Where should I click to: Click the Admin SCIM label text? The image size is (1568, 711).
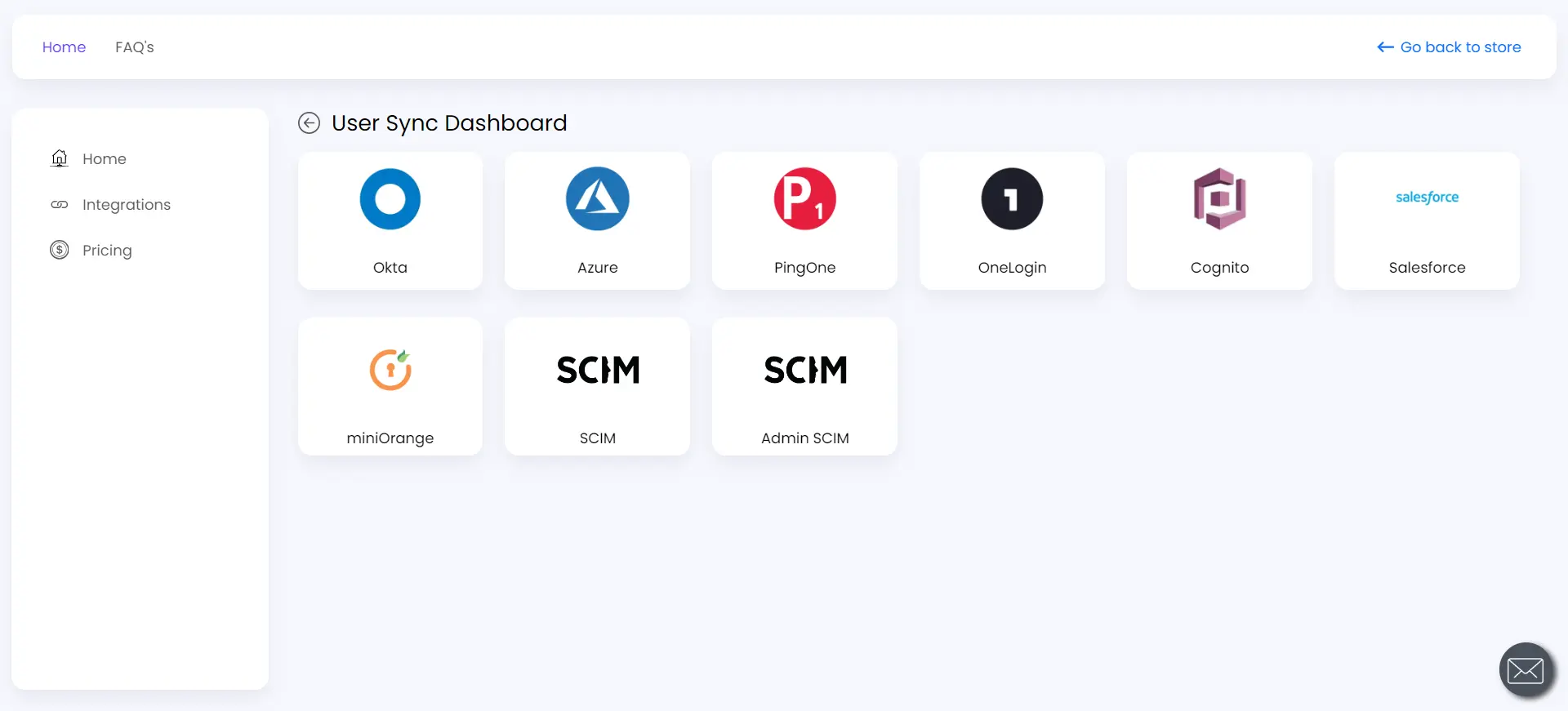coord(805,438)
